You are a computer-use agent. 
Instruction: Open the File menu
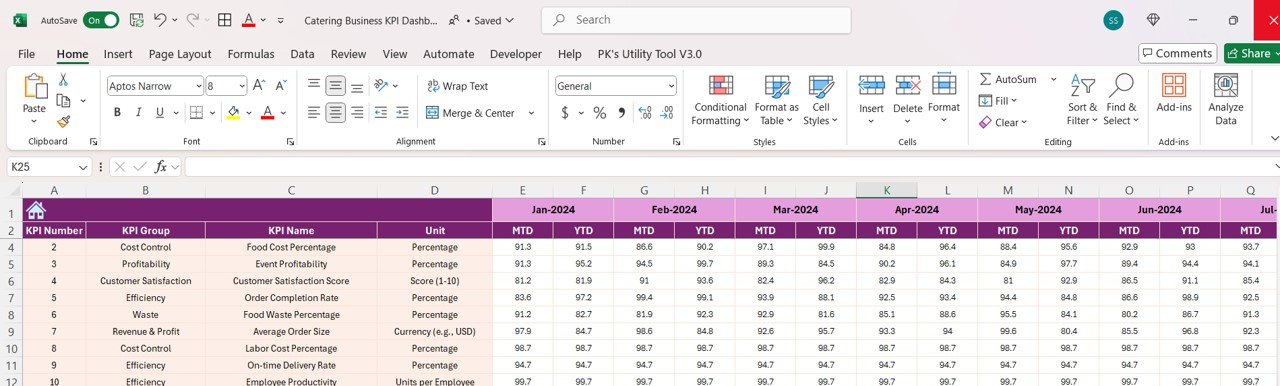point(26,54)
